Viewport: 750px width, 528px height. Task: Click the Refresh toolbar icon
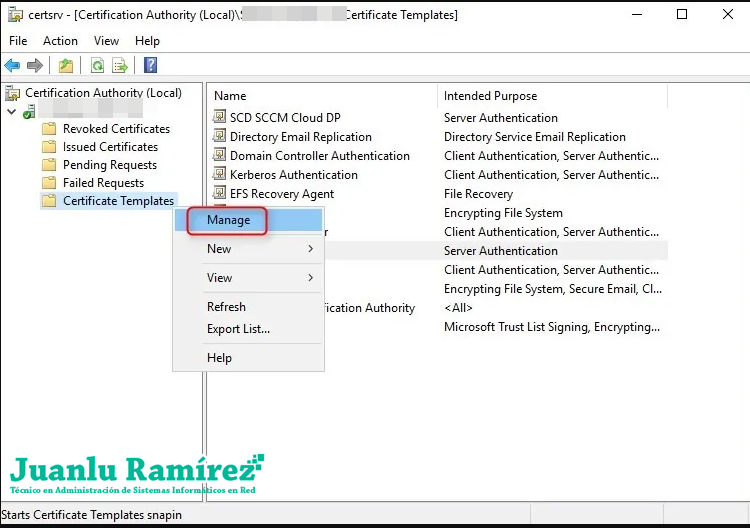[x=97, y=66]
